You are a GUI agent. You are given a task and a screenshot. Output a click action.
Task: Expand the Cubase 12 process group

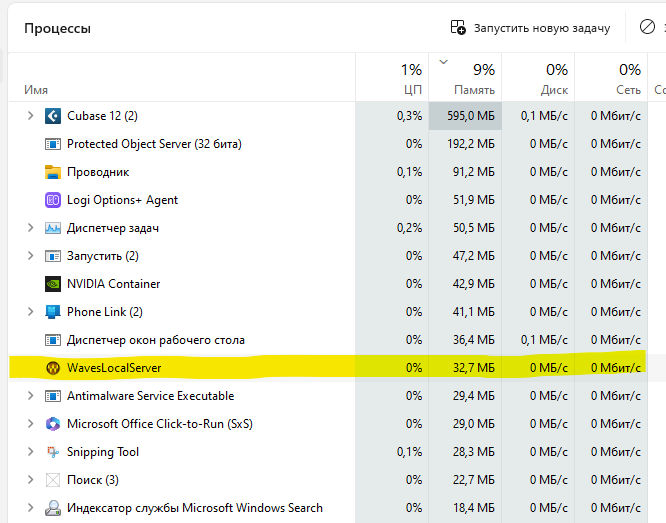pos(30,116)
